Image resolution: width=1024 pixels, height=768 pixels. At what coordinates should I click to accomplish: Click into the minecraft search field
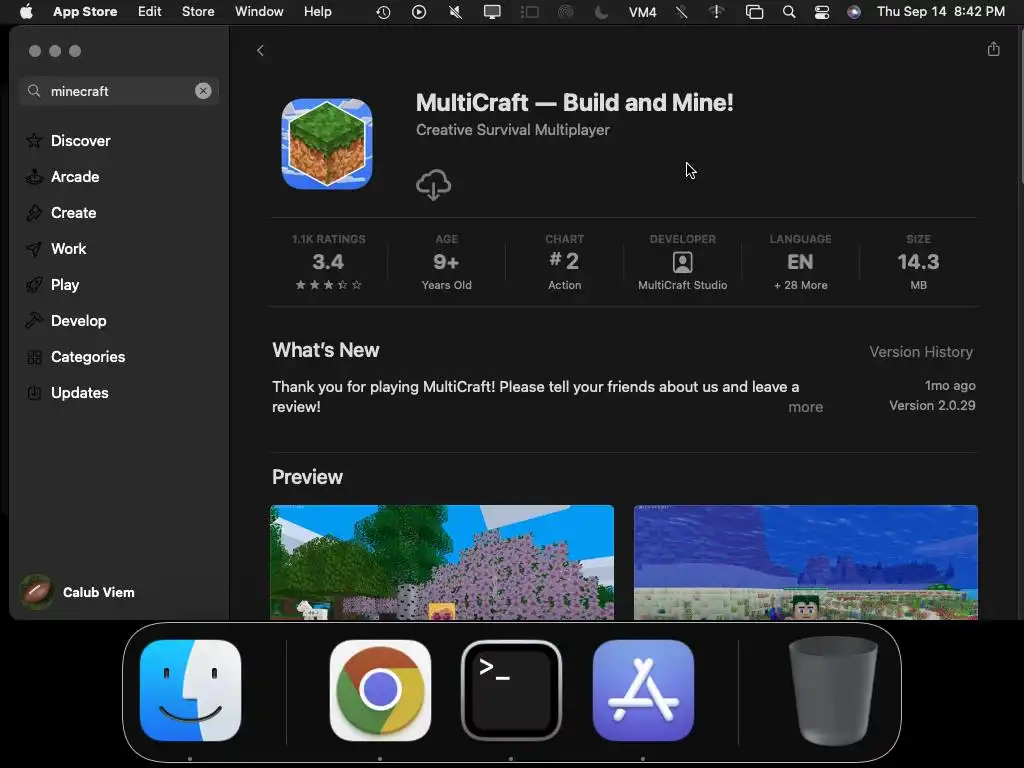(118, 91)
